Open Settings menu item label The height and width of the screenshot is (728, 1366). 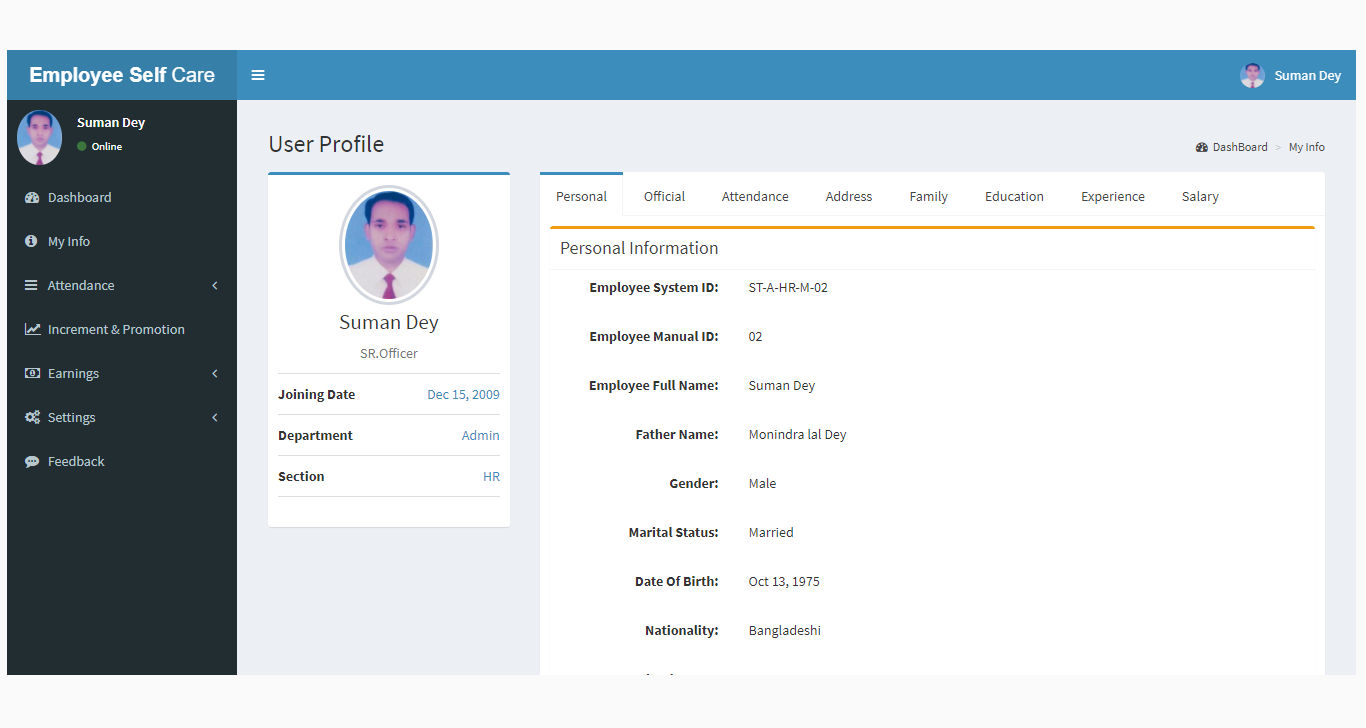71,418
